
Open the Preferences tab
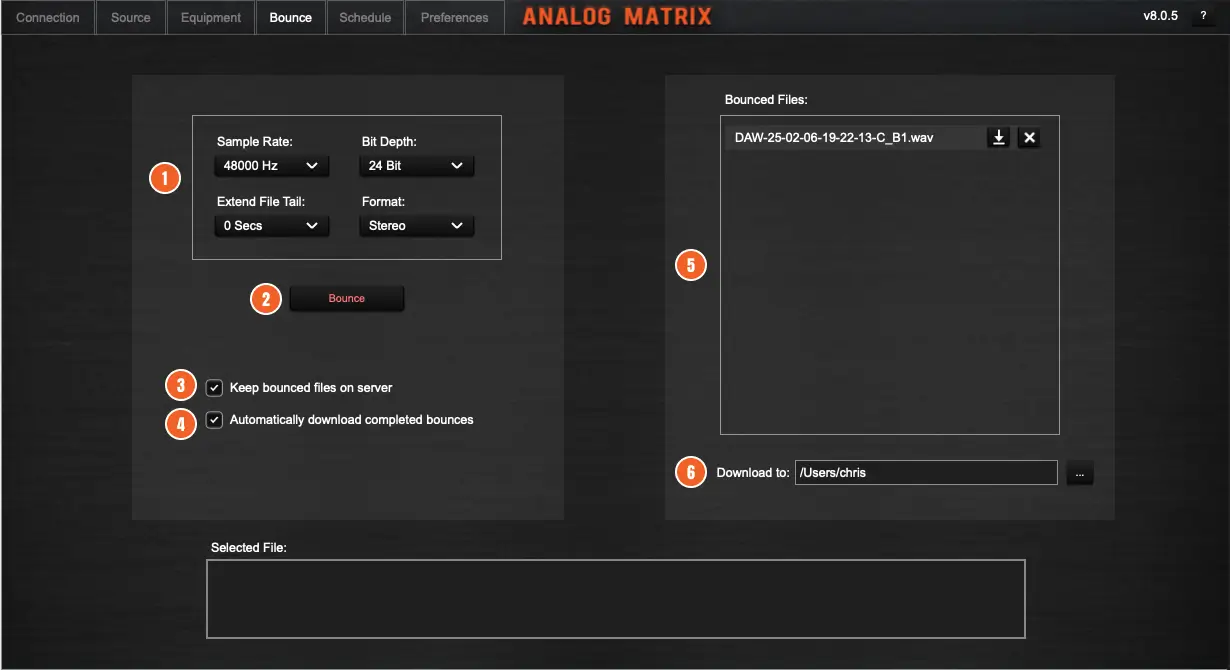click(455, 18)
